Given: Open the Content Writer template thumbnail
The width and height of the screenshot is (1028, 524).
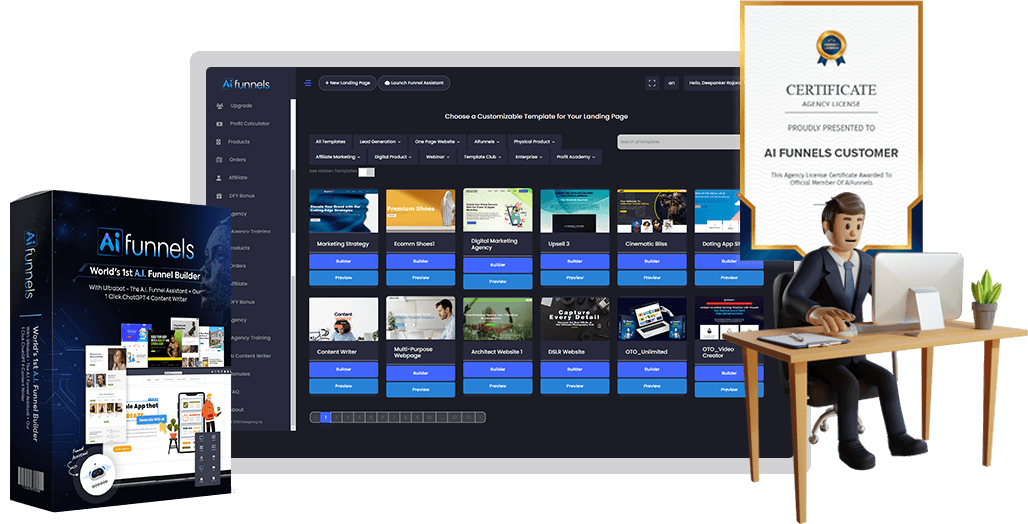Looking at the screenshot, I should (344, 319).
